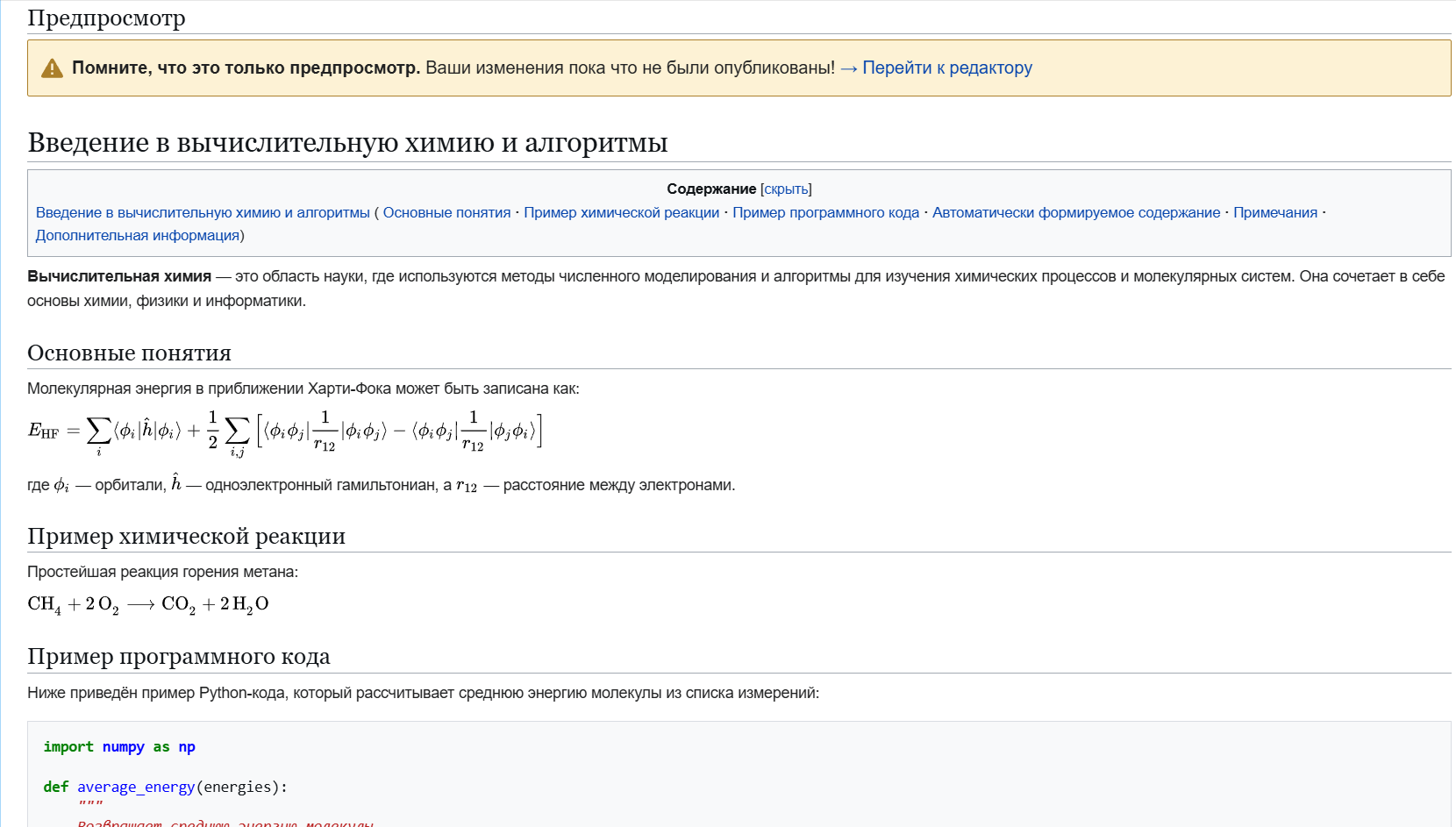Hide the contents box via 'скрыть'
The width and height of the screenshot is (1456, 827).
click(x=786, y=189)
